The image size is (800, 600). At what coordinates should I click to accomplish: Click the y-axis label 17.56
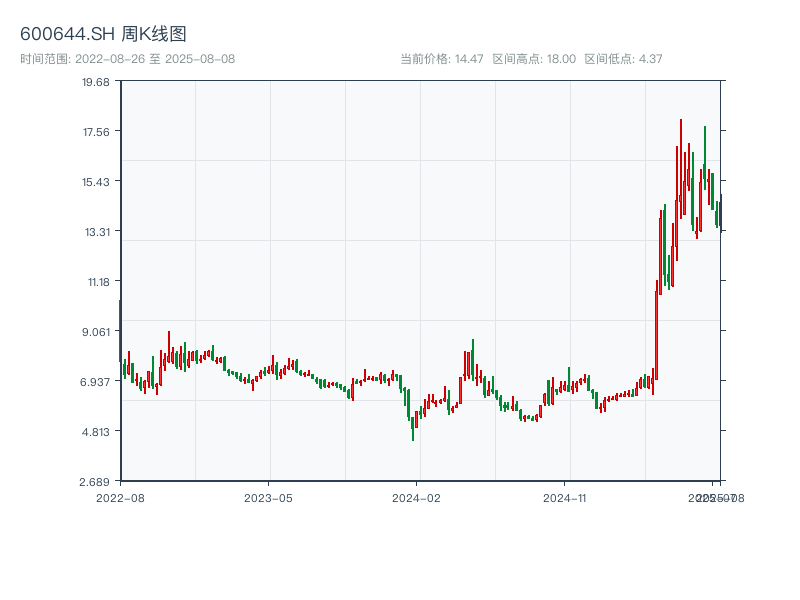[x=96, y=132]
